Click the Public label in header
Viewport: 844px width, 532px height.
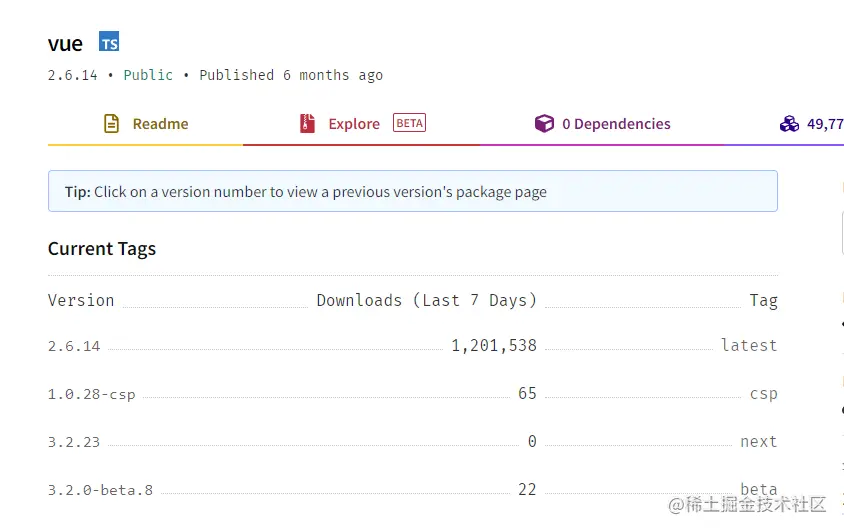[148, 75]
